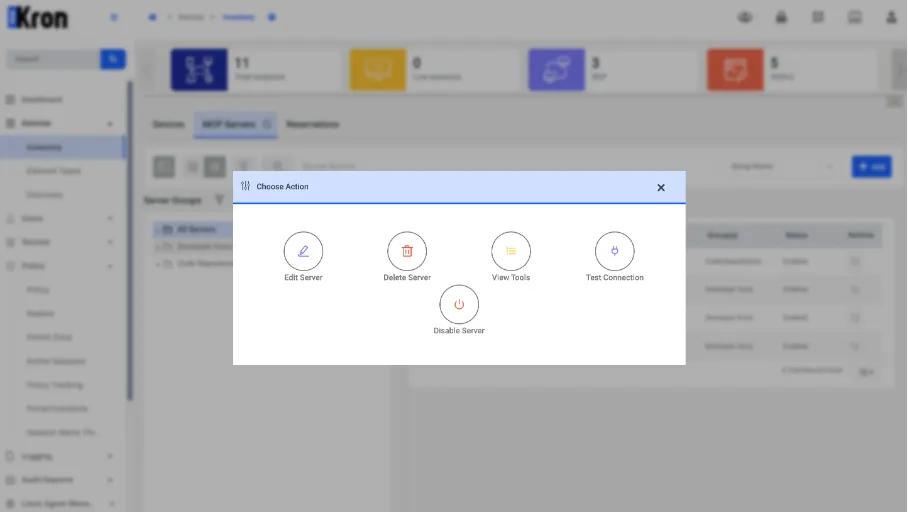Expand the Logging sidebar section

tap(60, 456)
